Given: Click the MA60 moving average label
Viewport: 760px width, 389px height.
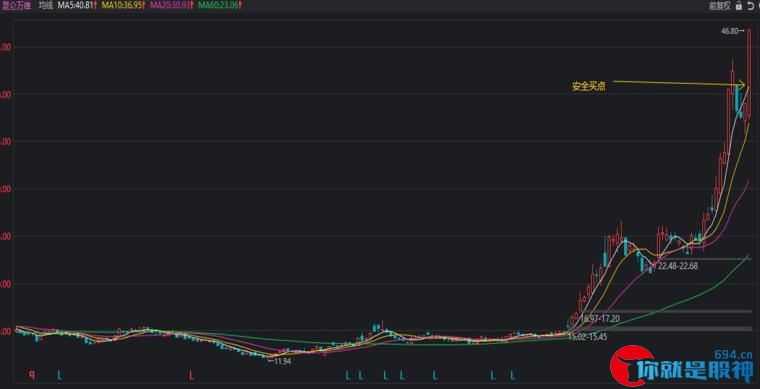Looking at the screenshot, I should tap(221, 6).
